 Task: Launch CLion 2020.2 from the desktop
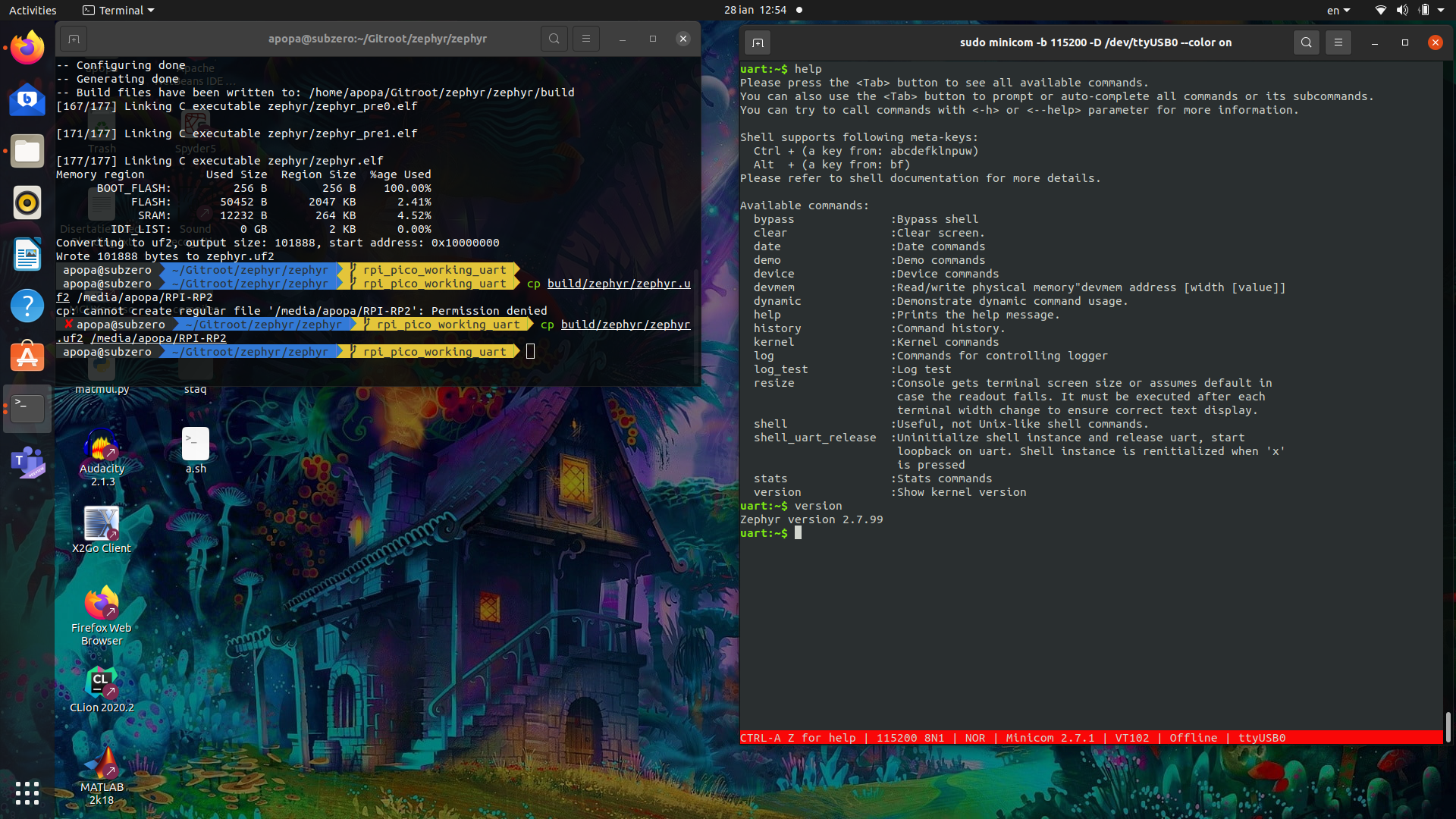(x=101, y=681)
